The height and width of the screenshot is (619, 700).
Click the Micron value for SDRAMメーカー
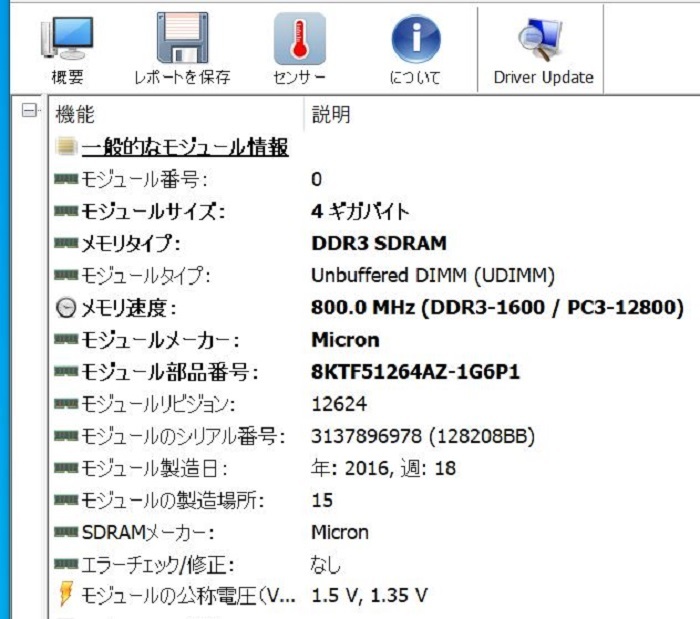(x=340, y=532)
